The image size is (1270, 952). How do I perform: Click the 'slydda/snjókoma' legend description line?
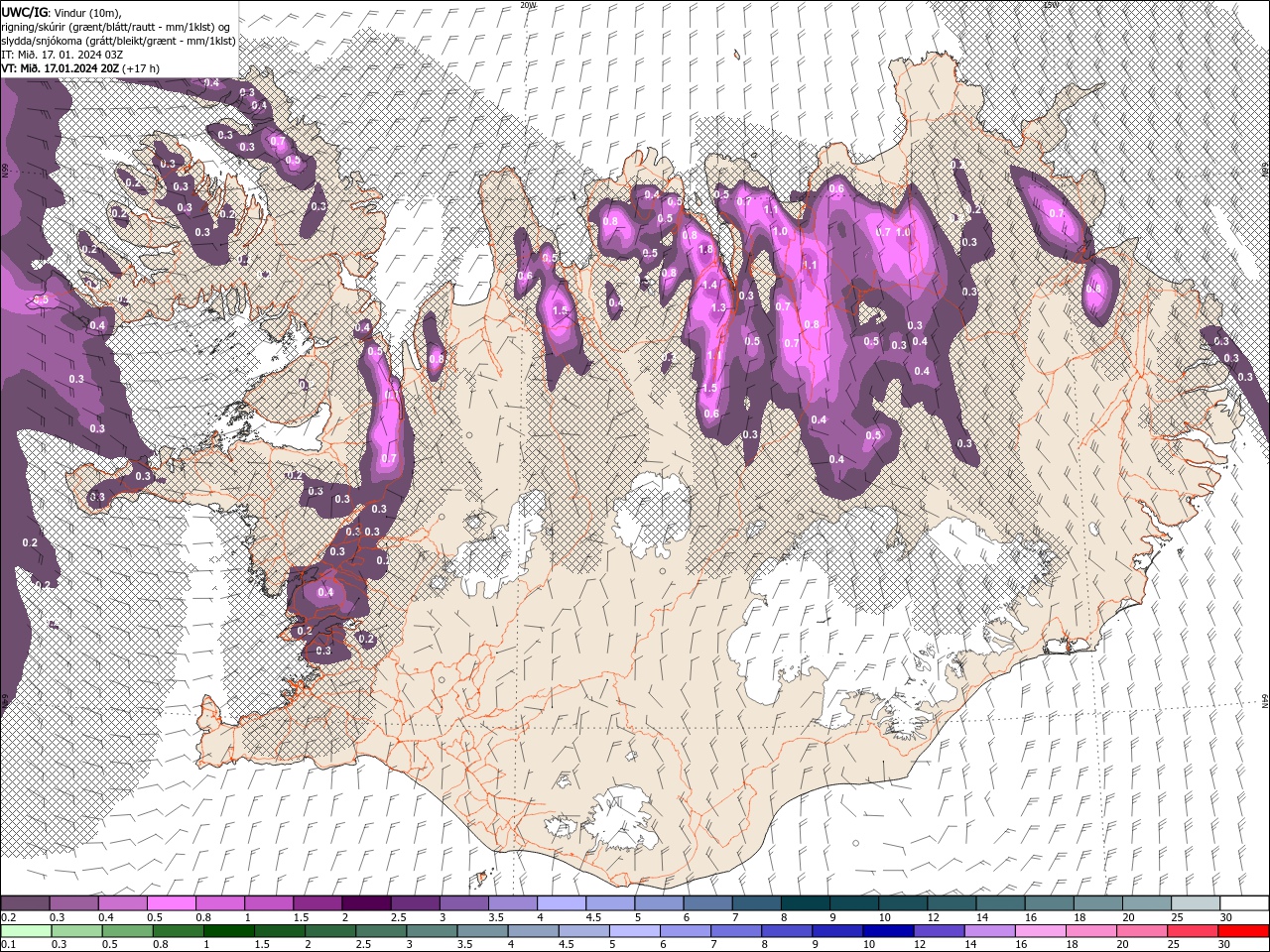click(118, 41)
